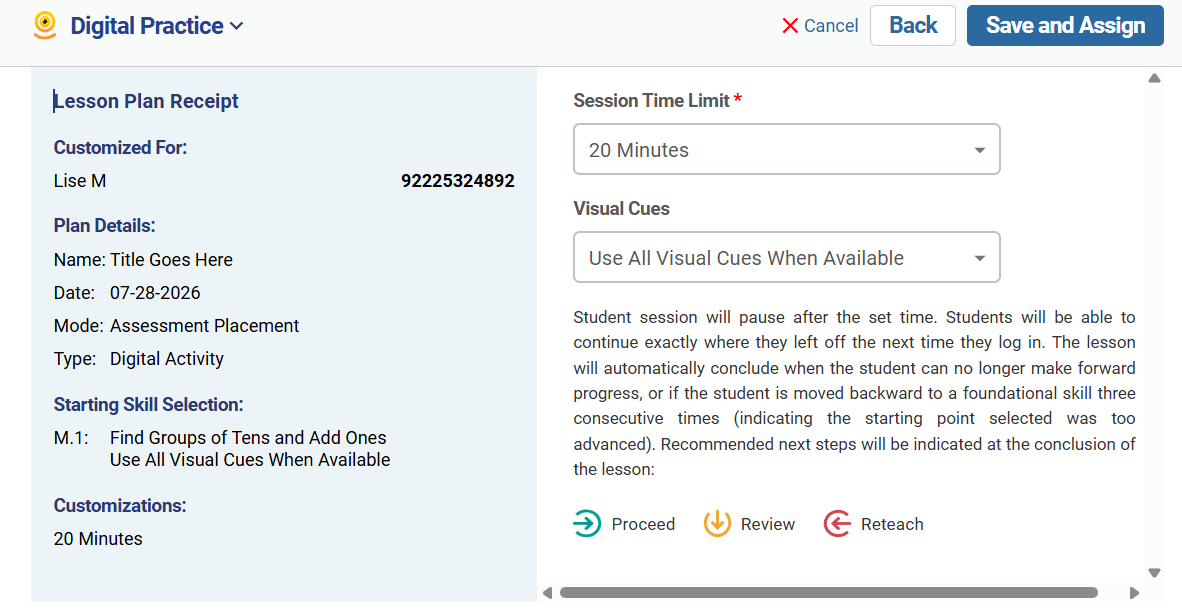Click the horizontal scrollbar thumb
The image size is (1182, 616).
tap(828, 593)
